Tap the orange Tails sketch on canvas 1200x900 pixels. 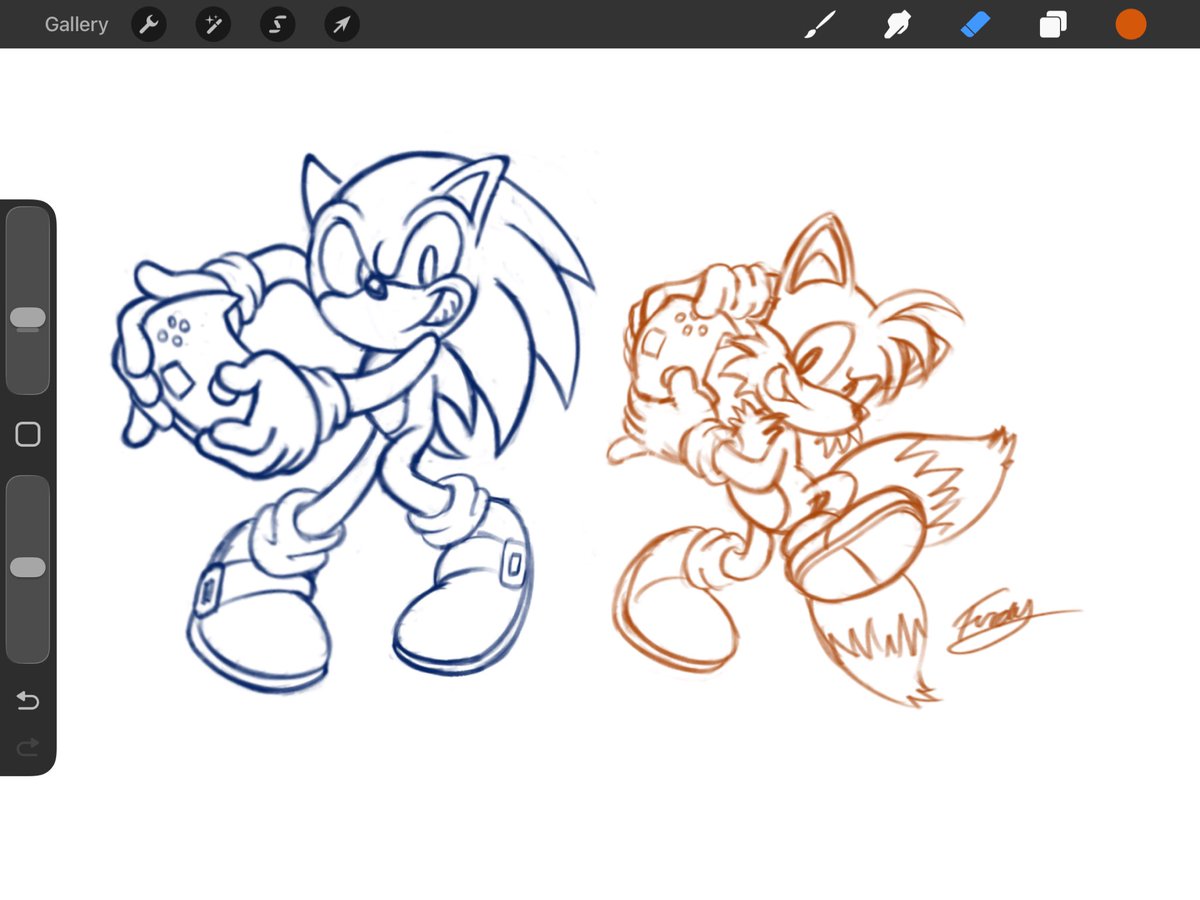[x=810, y=460]
